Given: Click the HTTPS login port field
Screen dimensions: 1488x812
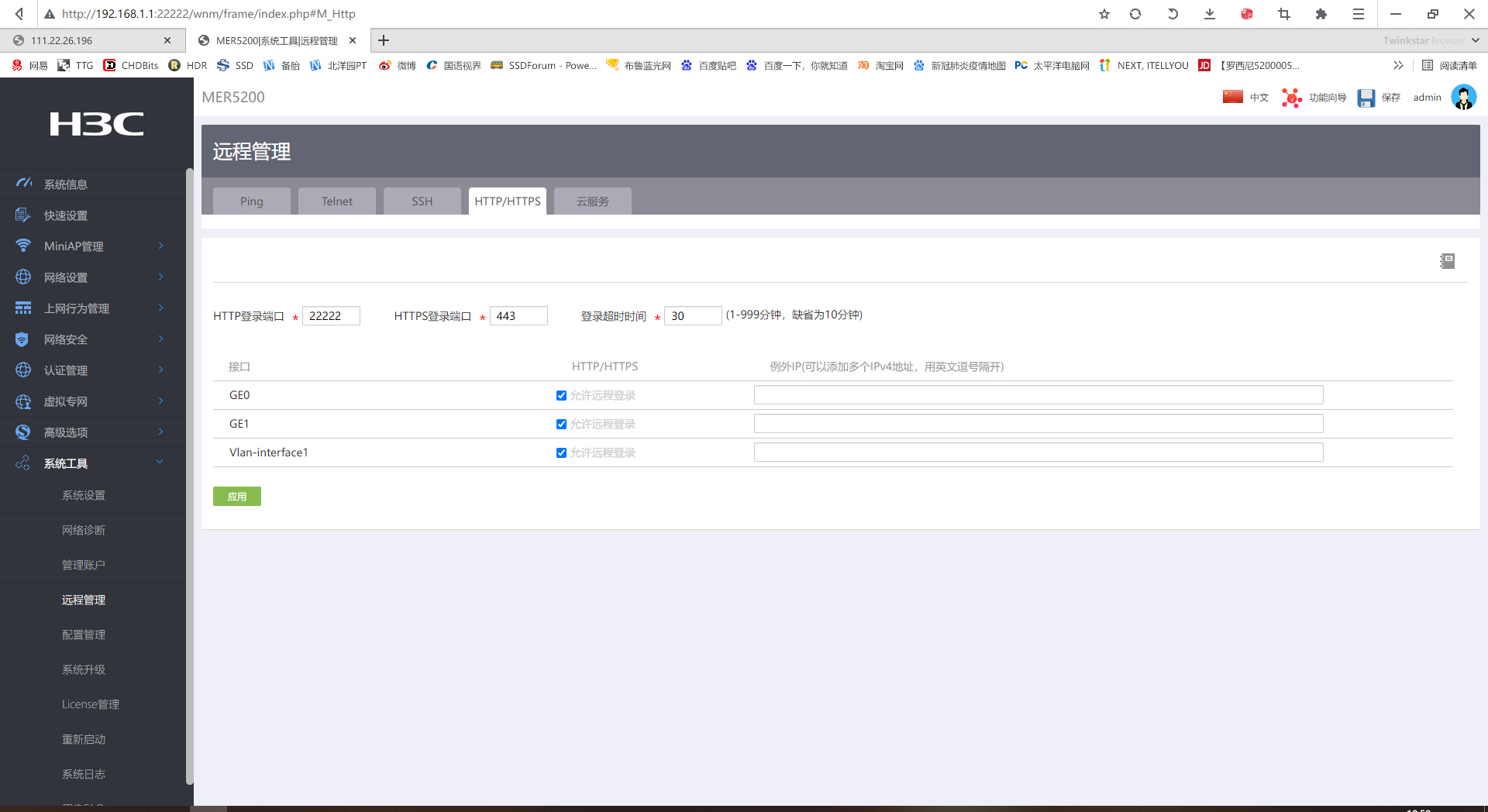Looking at the screenshot, I should (x=518, y=316).
